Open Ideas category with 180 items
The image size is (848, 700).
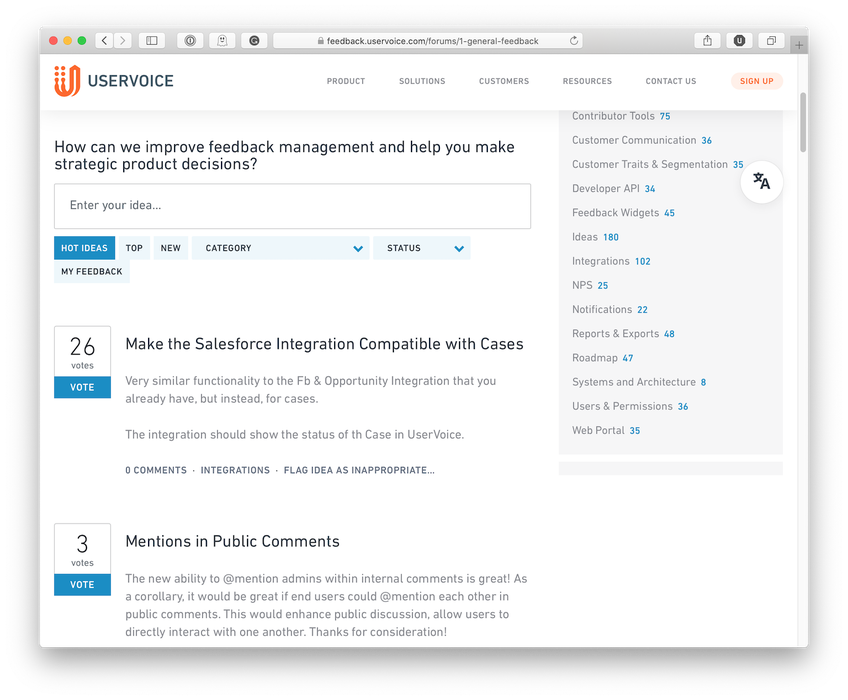tap(595, 237)
